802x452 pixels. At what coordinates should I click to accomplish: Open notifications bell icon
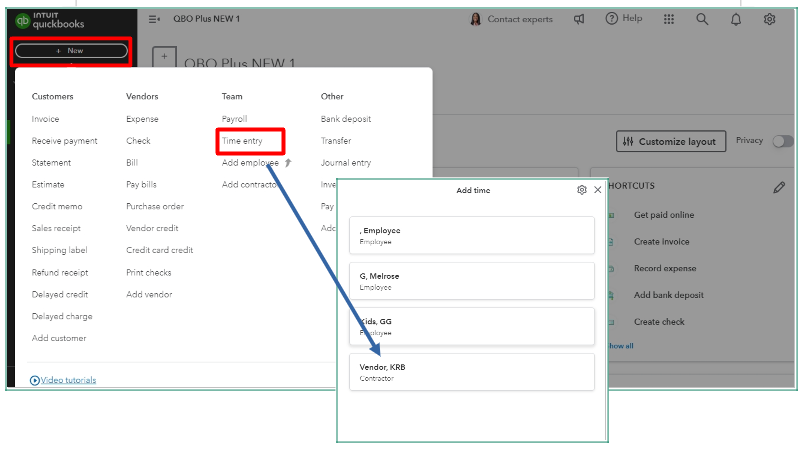click(x=736, y=19)
